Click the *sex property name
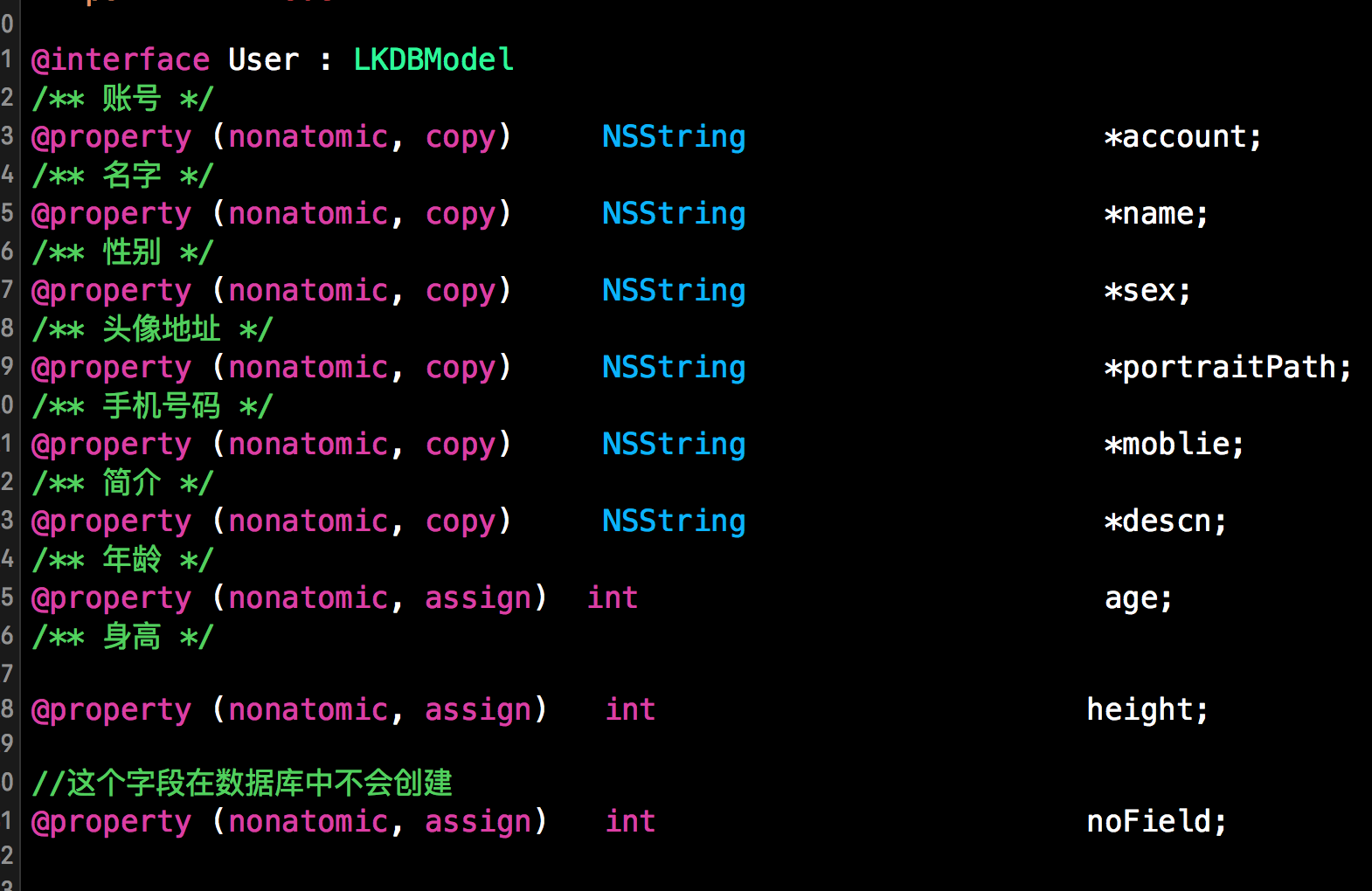The width and height of the screenshot is (1372, 891). [1147, 290]
